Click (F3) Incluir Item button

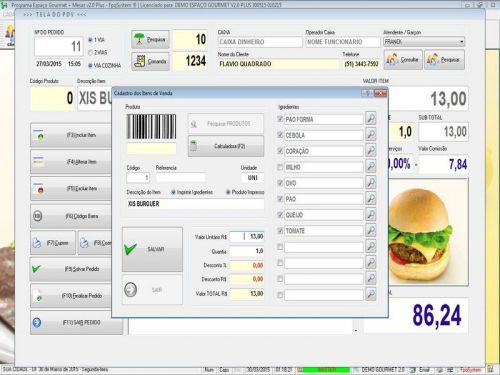71,135
